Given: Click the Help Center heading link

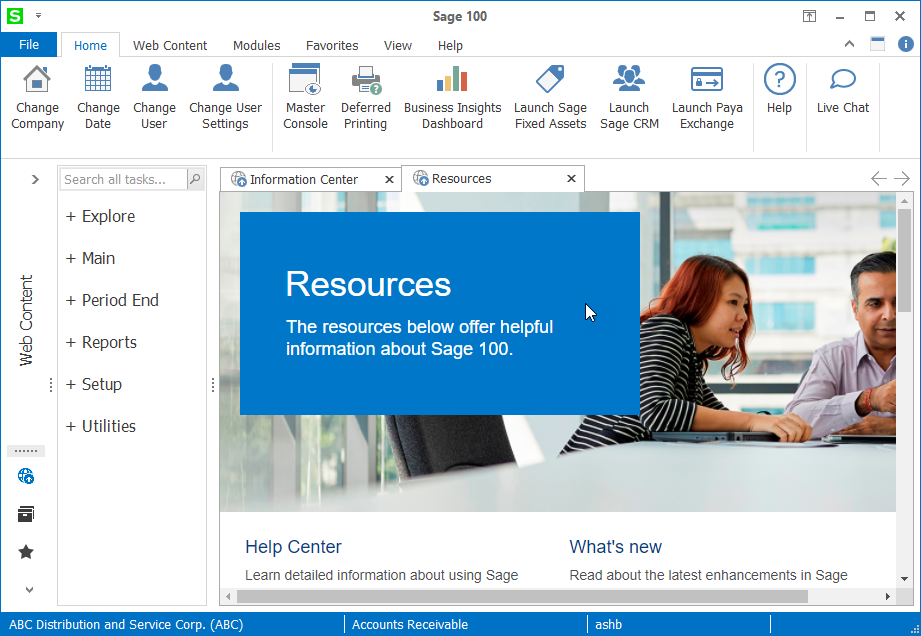Looking at the screenshot, I should (x=293, y=547).
